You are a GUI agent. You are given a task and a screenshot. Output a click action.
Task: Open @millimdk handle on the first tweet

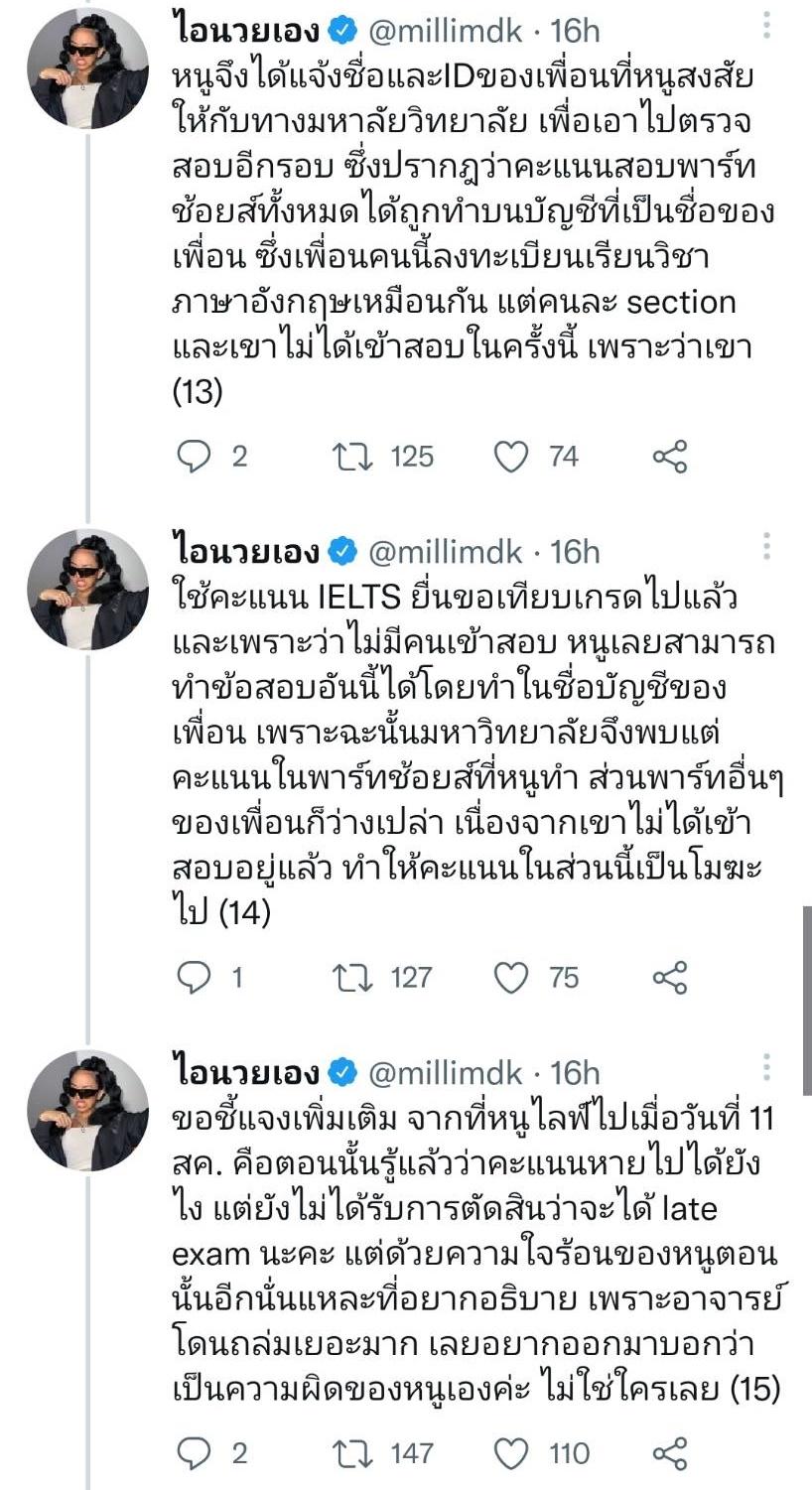click(x=445, y=31)
